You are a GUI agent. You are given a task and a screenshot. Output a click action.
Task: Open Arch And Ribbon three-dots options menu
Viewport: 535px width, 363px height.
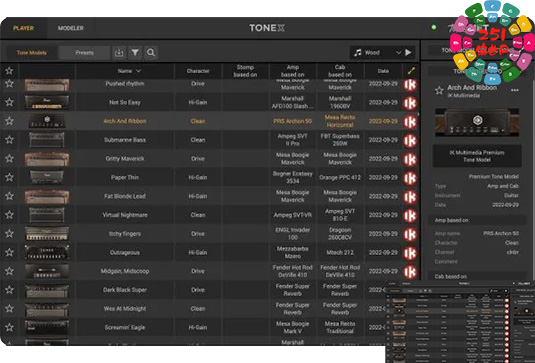515,90
